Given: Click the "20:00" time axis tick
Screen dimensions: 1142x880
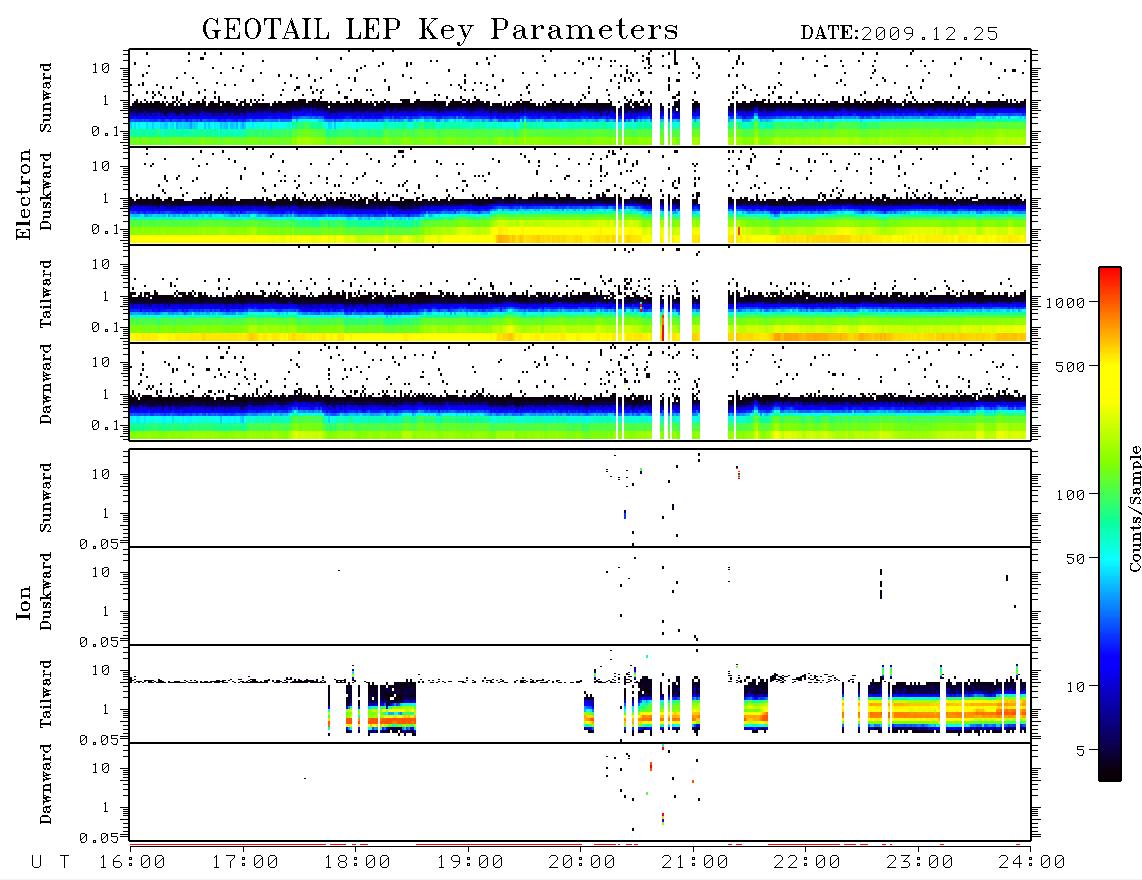Looking at the screenshot, I should (x=582, y=863).
